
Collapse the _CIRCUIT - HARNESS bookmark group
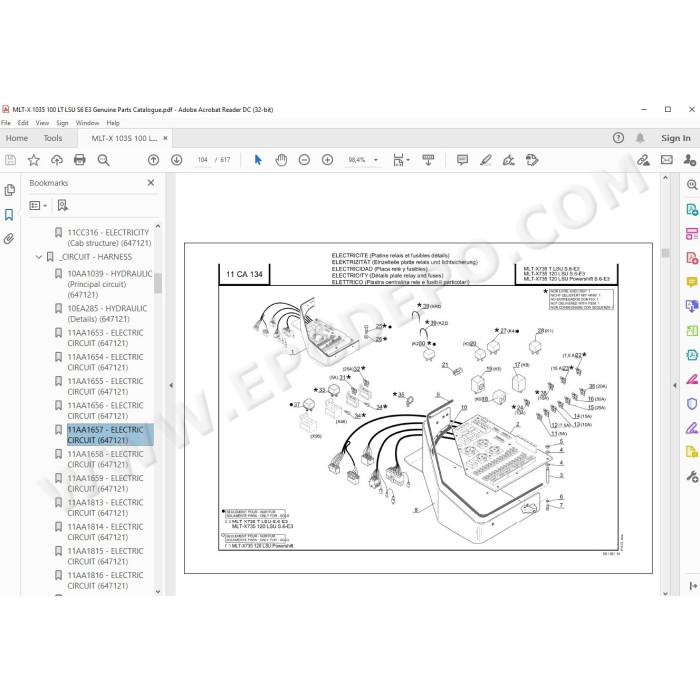coord(39,257)
